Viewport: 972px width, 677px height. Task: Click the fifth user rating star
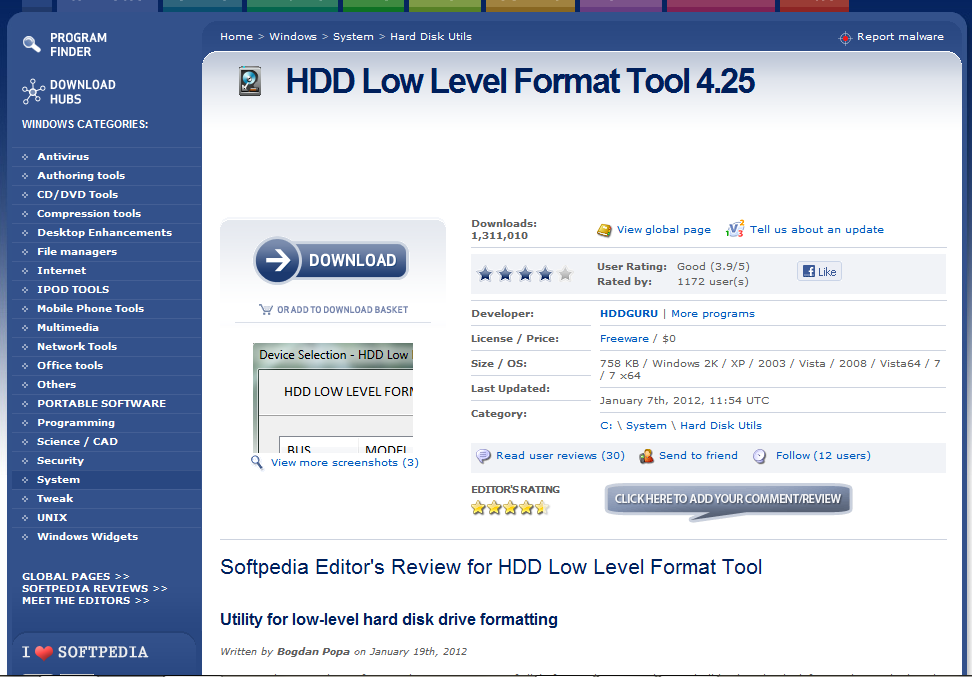[x=565, y=273]
